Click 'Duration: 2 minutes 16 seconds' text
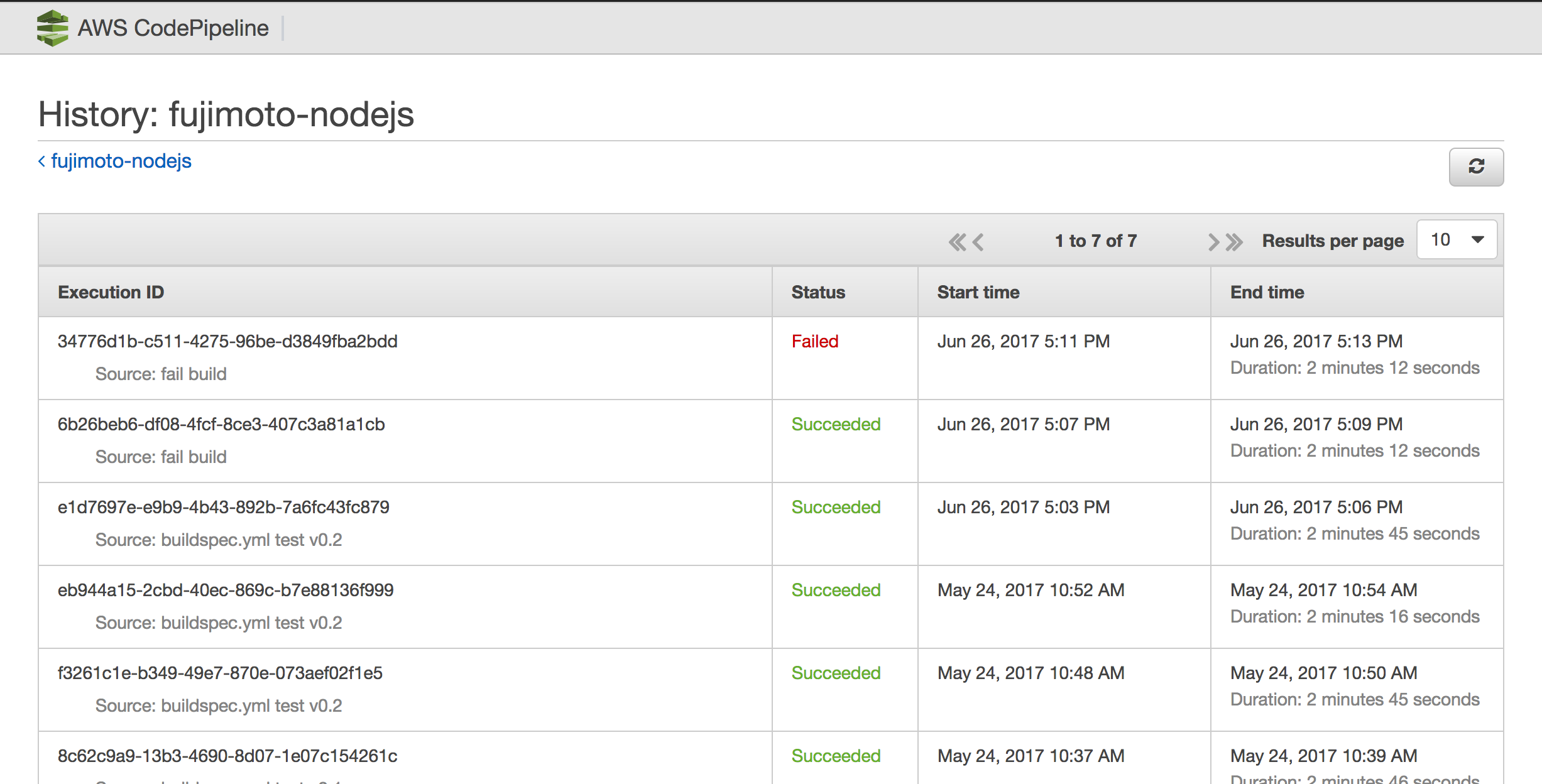1542x784 pixels. tap(1355, 616)
